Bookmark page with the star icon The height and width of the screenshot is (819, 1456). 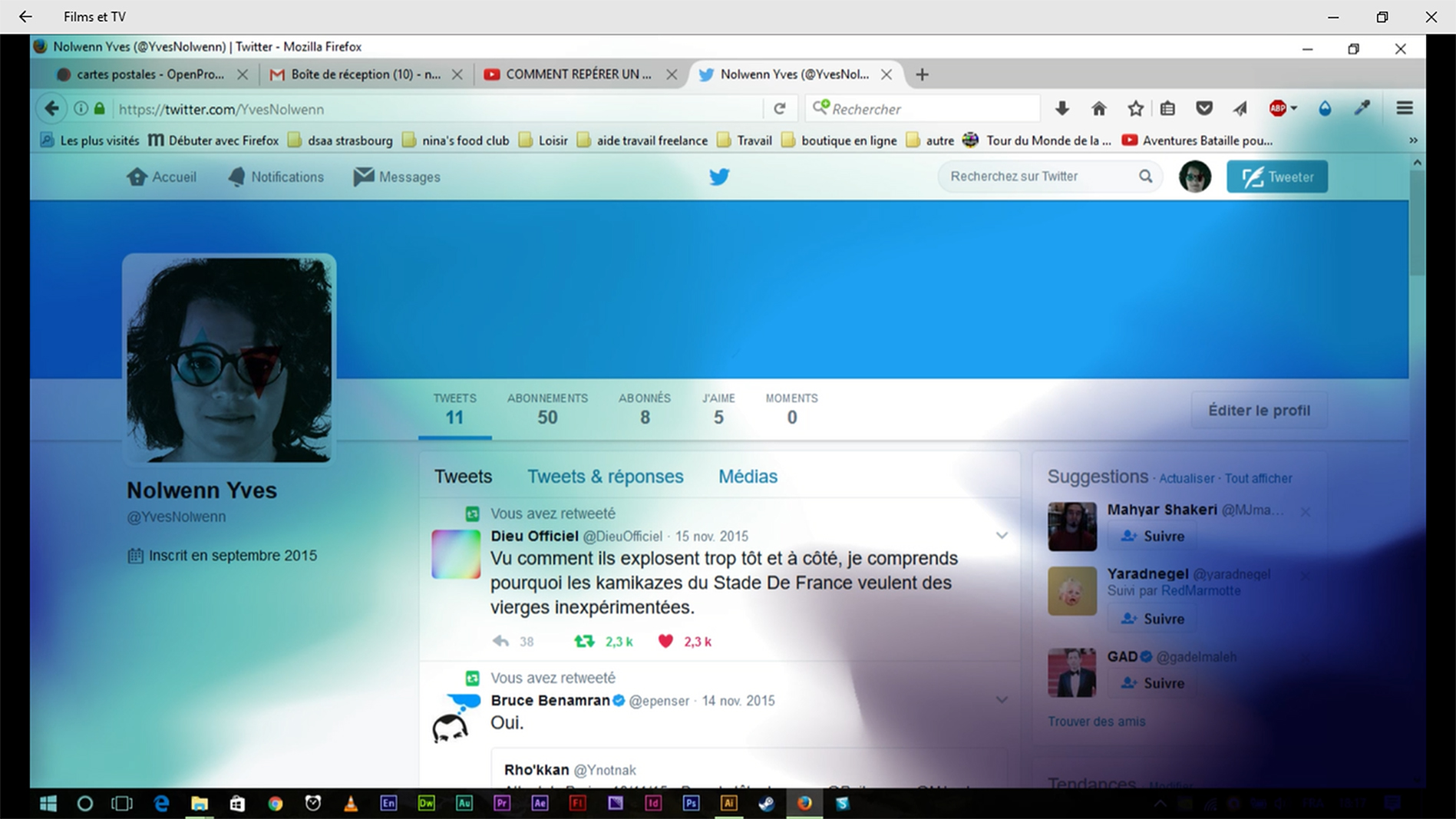click(1135, 109)
